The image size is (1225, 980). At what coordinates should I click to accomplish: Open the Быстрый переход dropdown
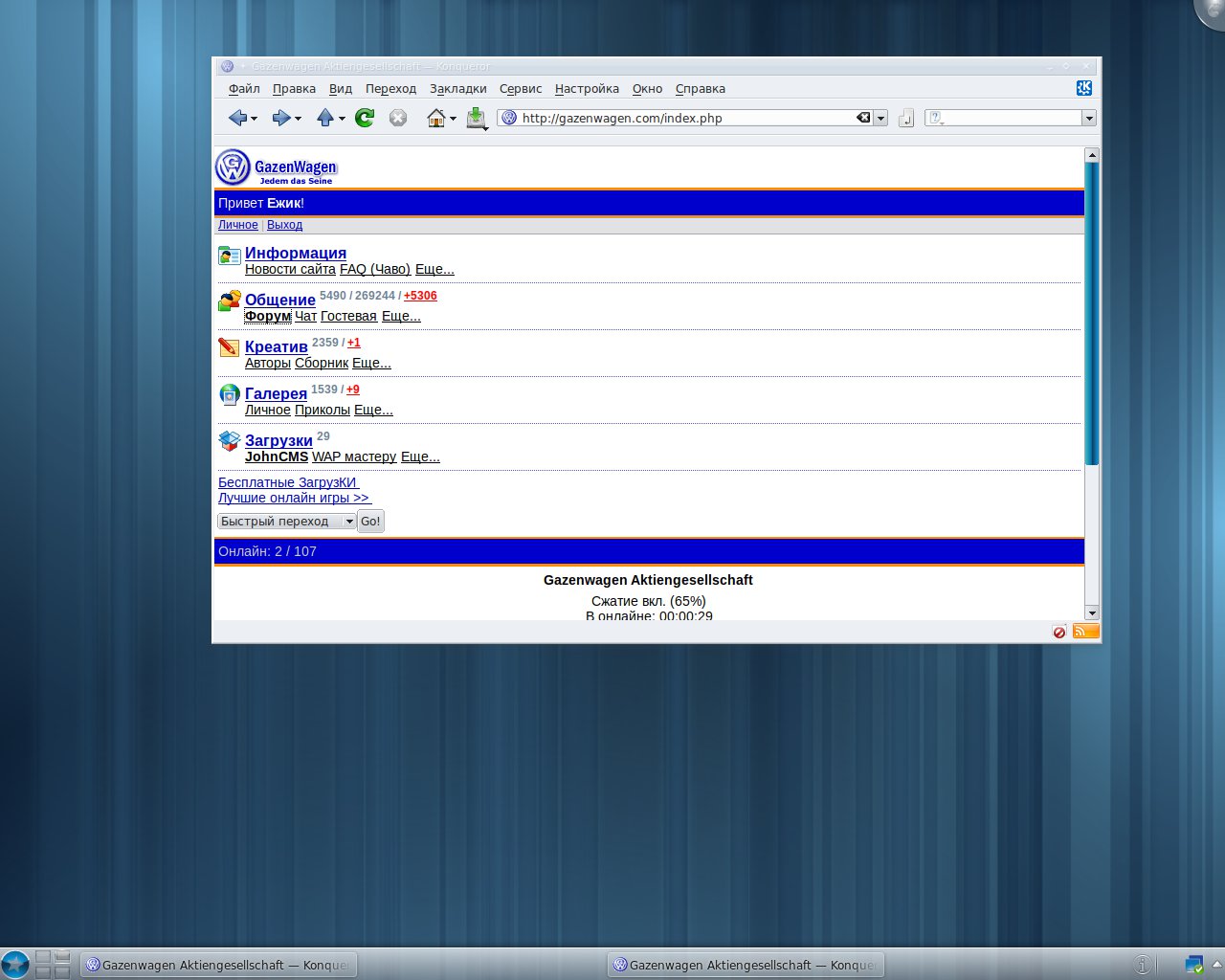click(287, 522)
